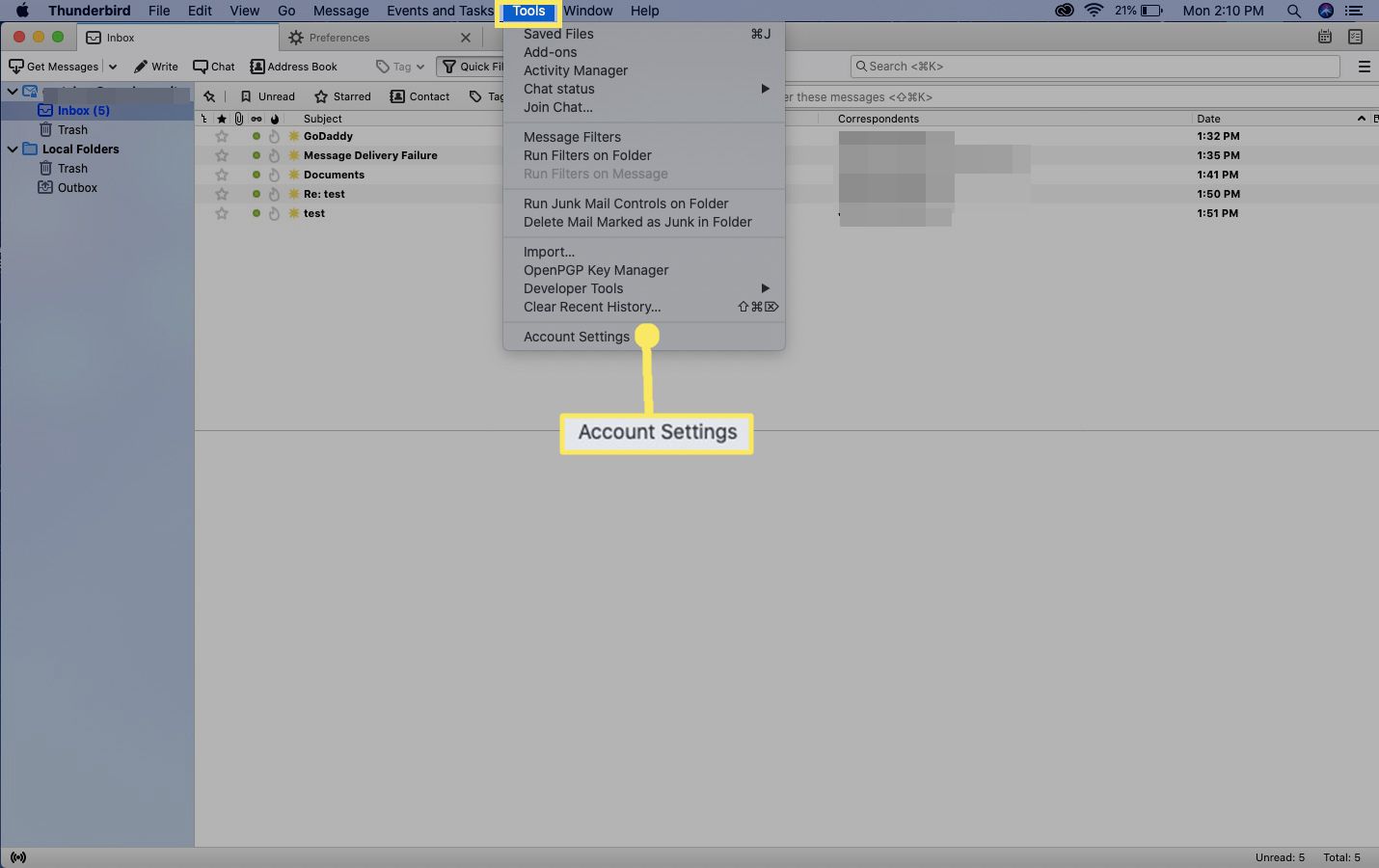Open the Thunderbird hamburger app menu
Screen dimensions: 1379x868
pos(1364,67)
